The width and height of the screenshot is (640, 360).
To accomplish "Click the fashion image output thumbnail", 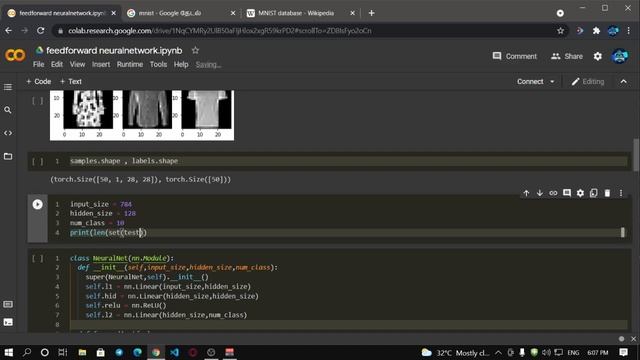I will tap(142, 116).
